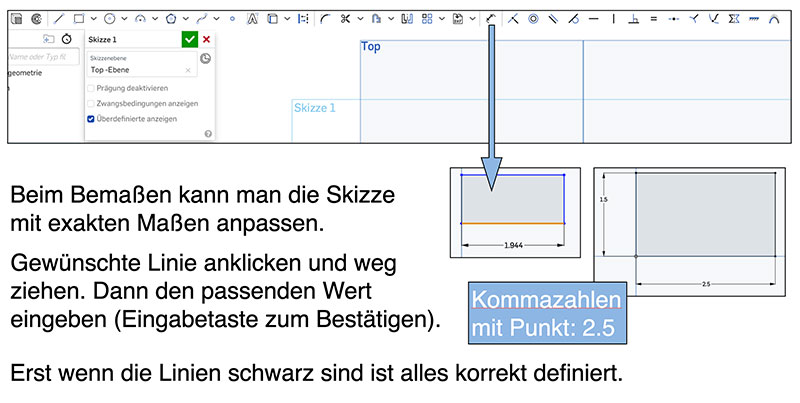This screenshot has height=403, width=800.
Task: Open the circle tool dropdown arrow
Action: click(x=123, y=18)
